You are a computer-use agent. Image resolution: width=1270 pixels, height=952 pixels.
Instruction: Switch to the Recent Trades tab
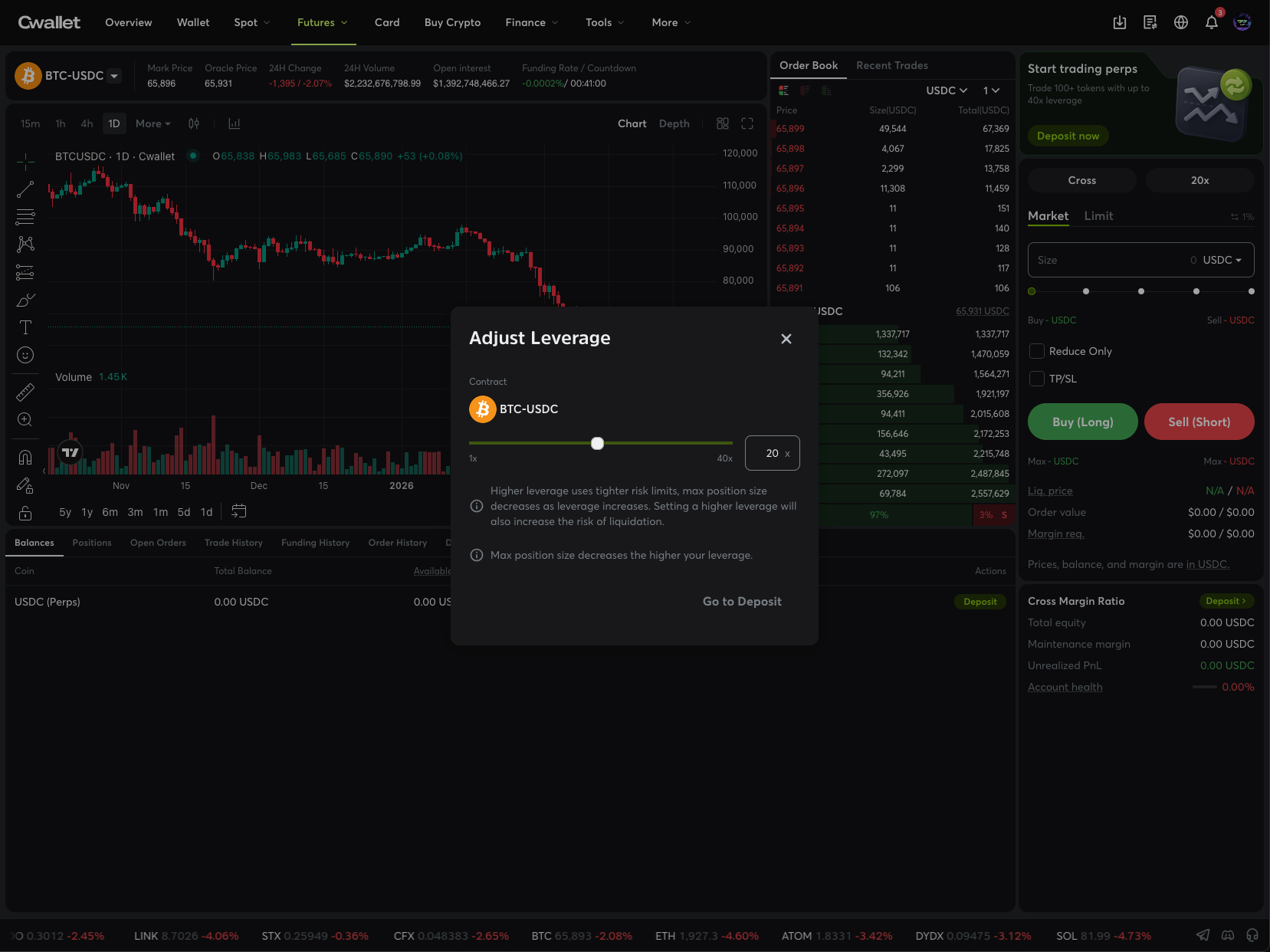[891, 66]
